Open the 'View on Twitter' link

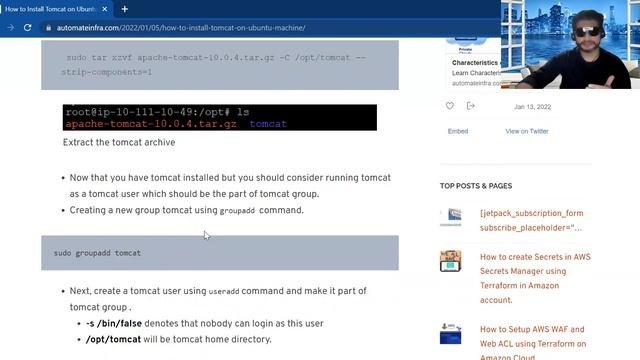[527, 131]
